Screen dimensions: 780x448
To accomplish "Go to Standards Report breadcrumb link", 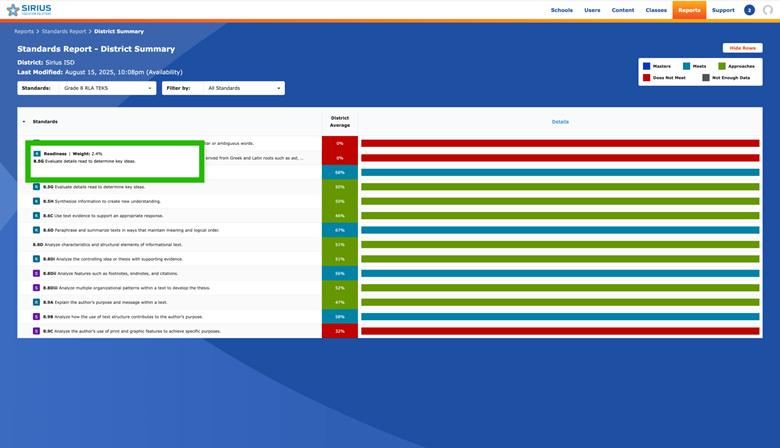I will pos(64,31).
